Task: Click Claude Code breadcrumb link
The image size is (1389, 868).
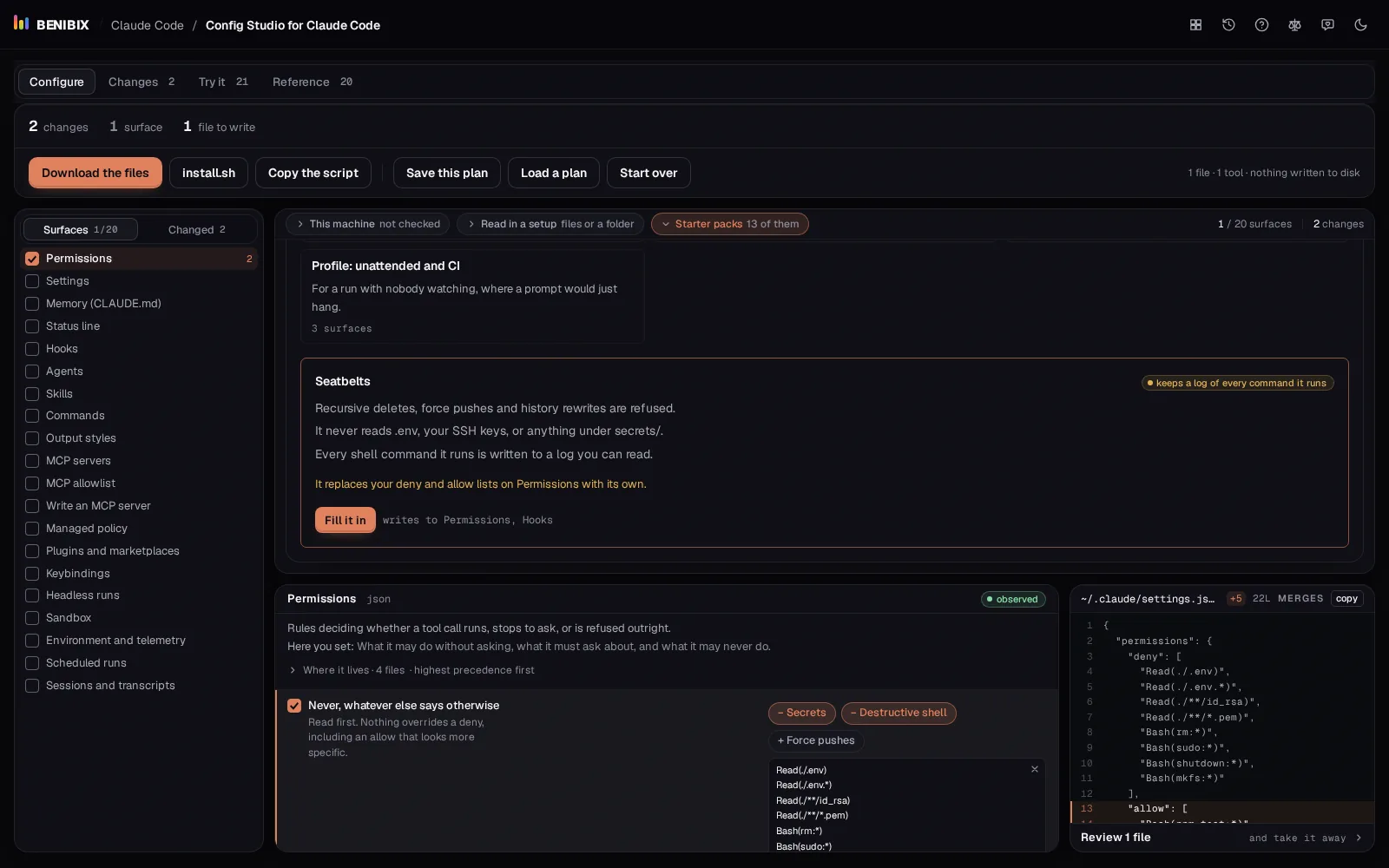Action: tap(148, 25)
